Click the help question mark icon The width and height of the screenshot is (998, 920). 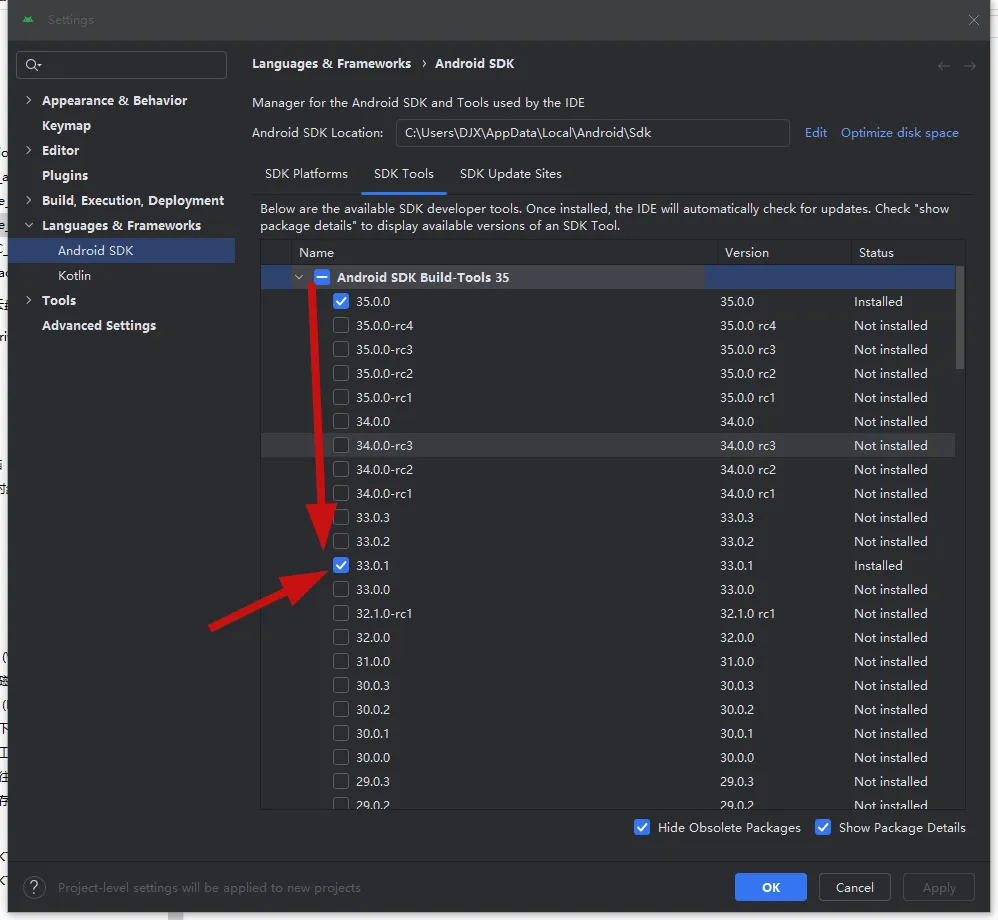tap(34, 887)
